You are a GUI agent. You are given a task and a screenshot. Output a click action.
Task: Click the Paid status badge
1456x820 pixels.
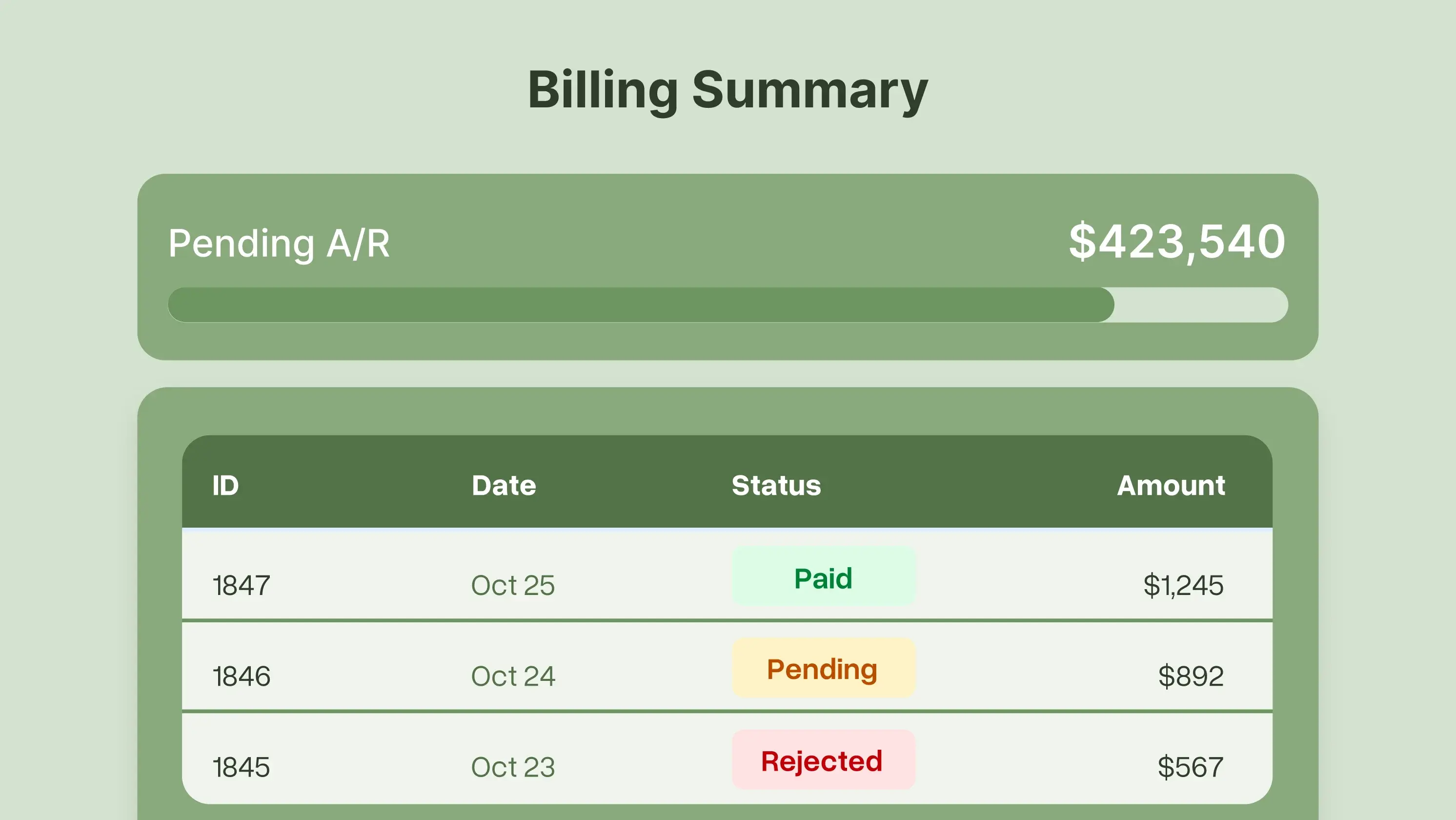(823, 577)
